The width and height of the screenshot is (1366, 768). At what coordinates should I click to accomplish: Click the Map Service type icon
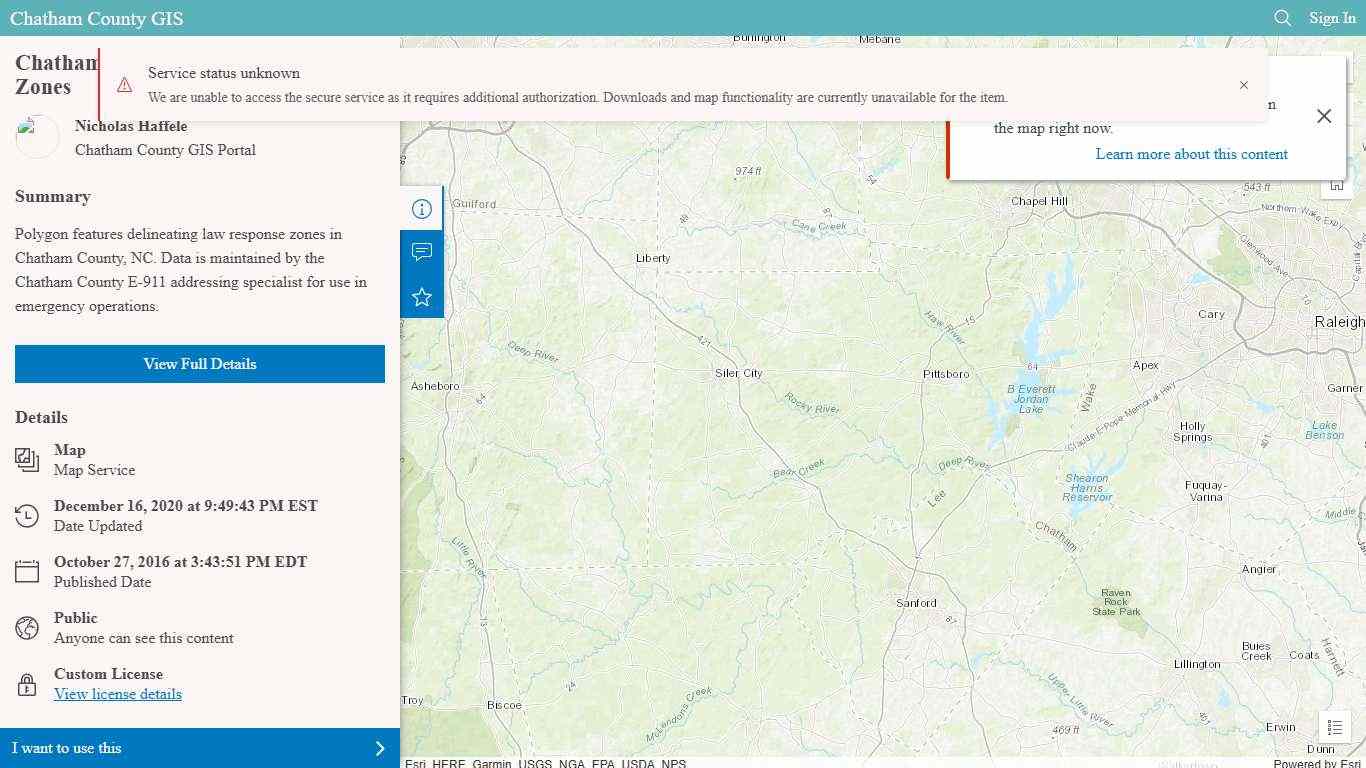coord(27,459)
